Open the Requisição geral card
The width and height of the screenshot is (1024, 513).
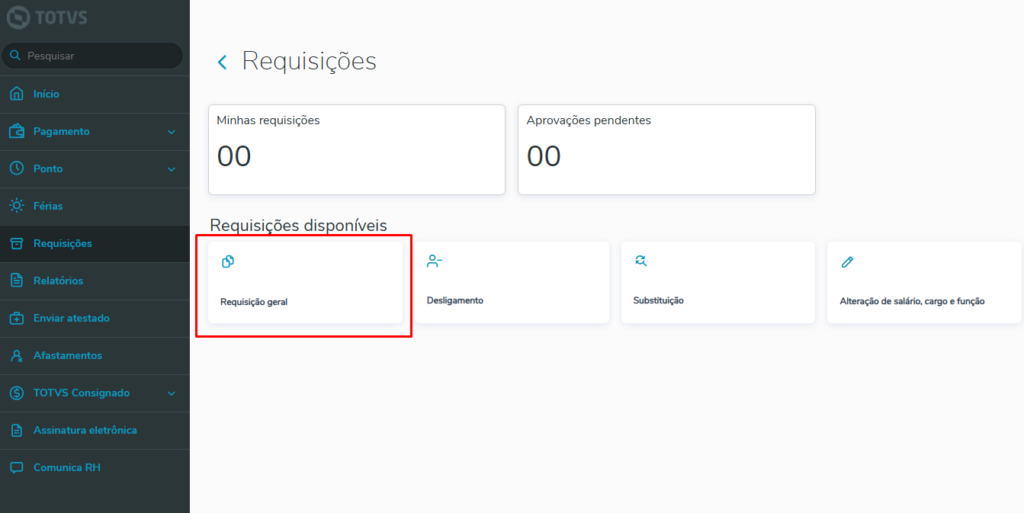[304, 282]
